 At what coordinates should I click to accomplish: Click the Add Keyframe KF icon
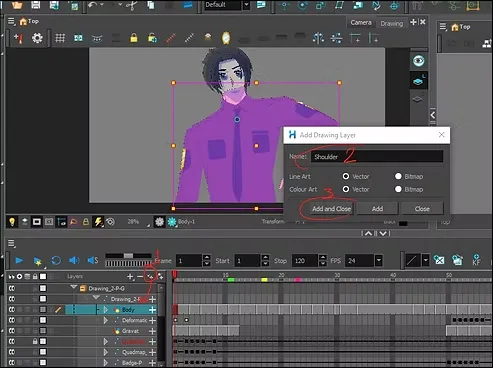(476, 260)
